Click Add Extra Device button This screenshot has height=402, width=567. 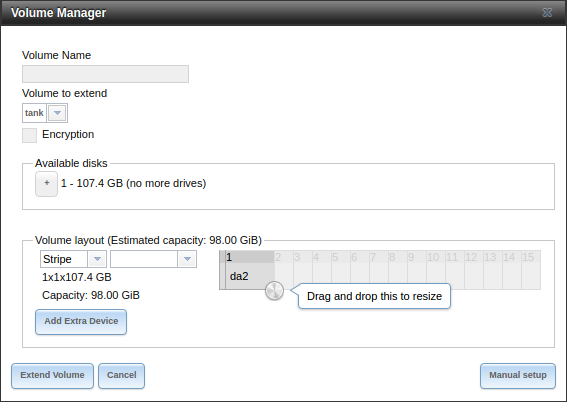(81, 321)
